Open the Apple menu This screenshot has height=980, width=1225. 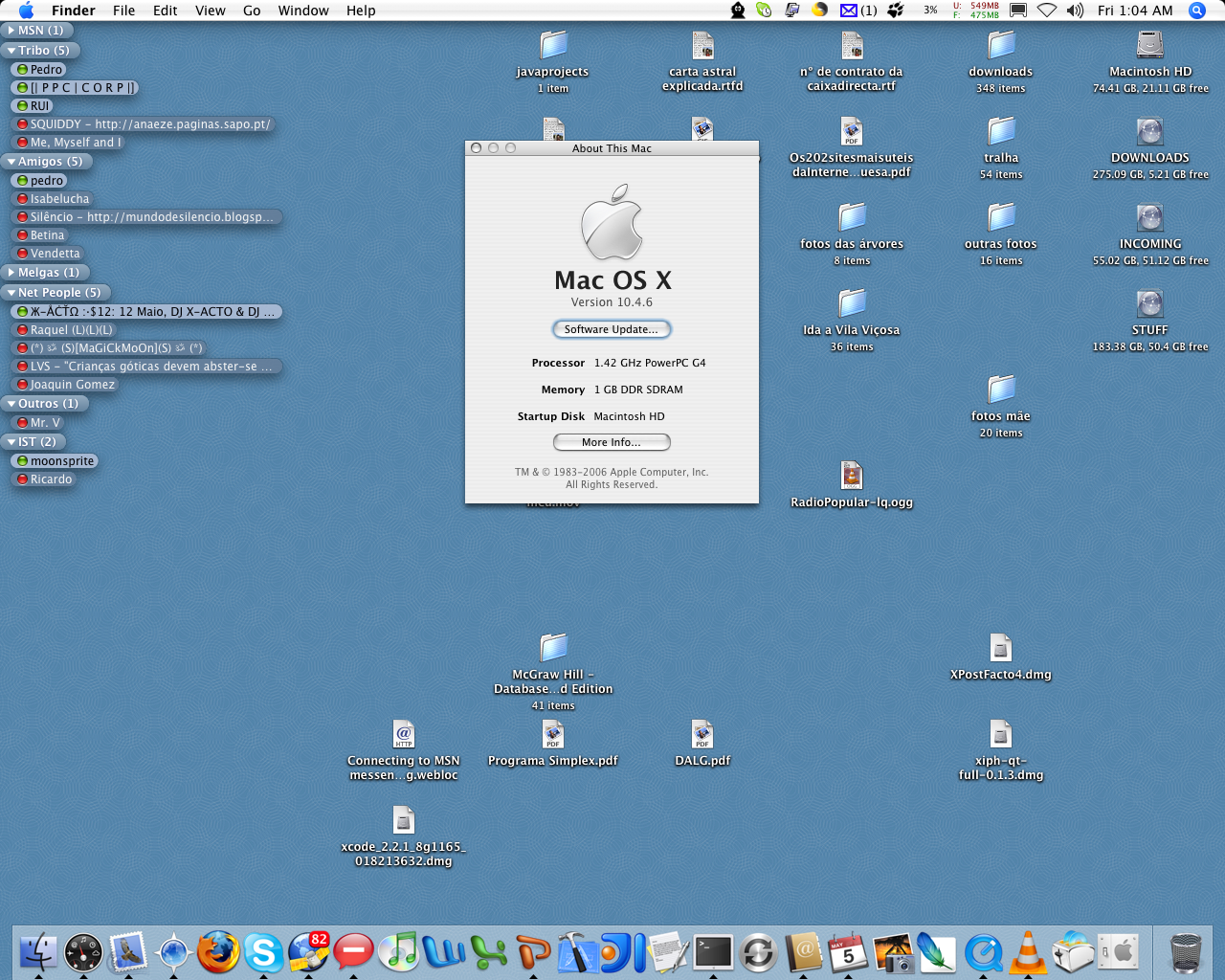(26, 11)
